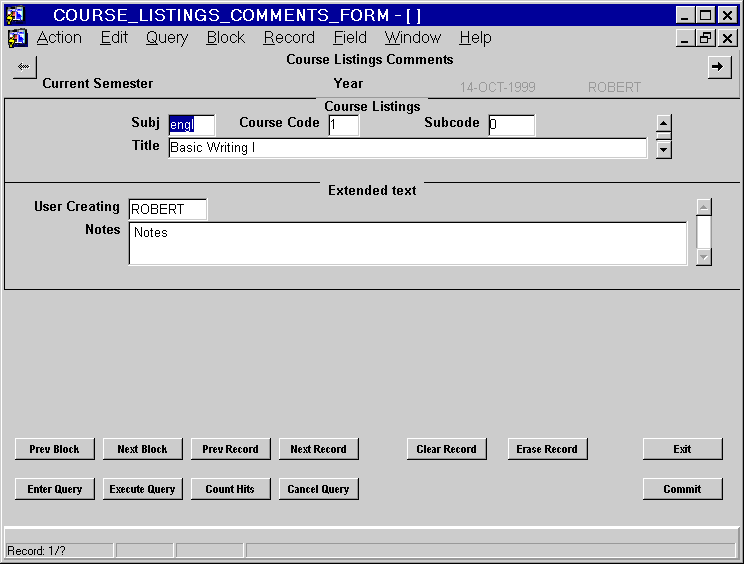The width and height of the screenshot is (744, 564).
Task: Open the Block menu
Action: 225,37
